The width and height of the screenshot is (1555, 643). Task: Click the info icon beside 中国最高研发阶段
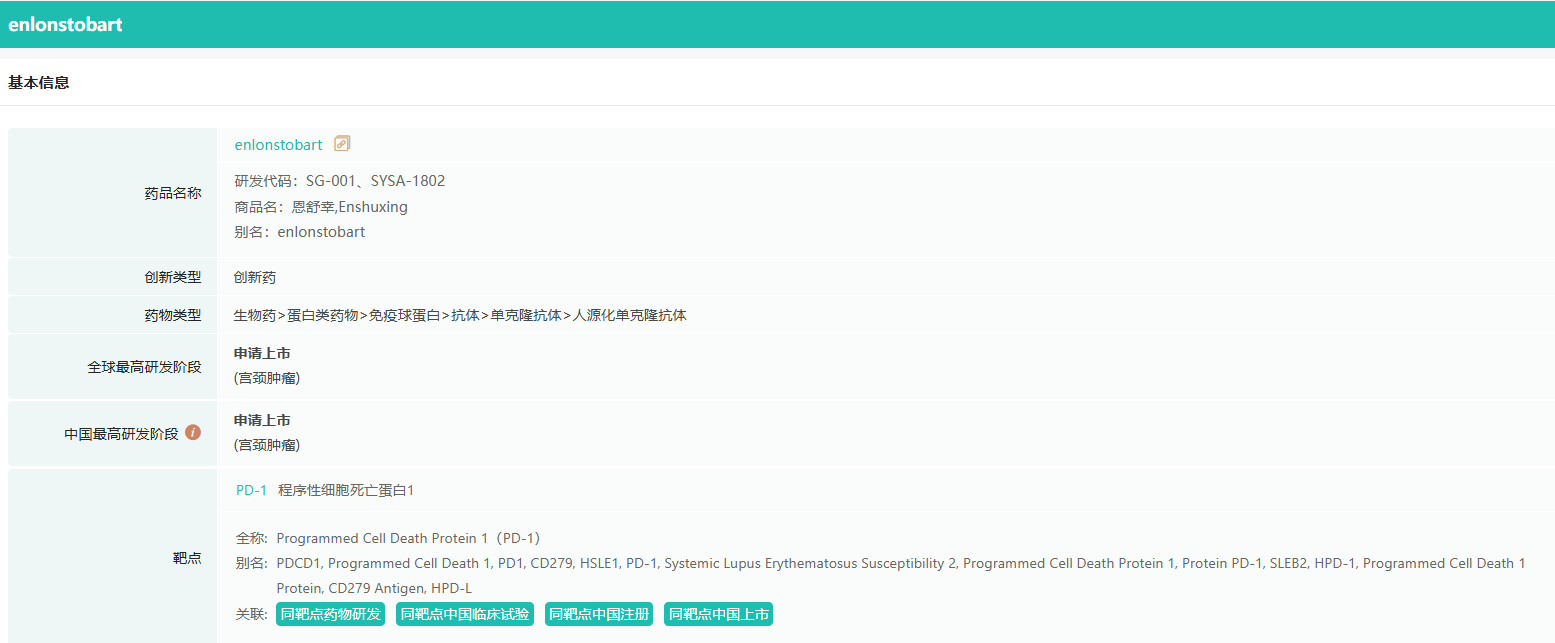(x=193, y=432)
